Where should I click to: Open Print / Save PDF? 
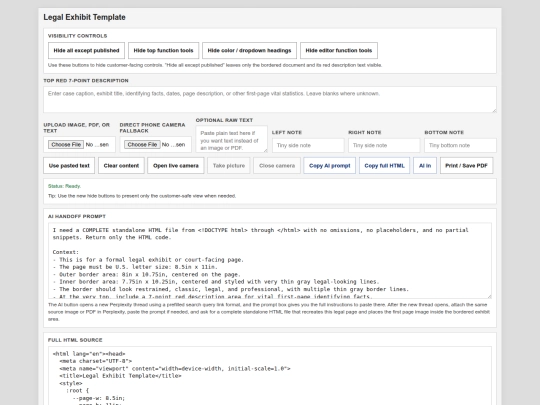(466, 166)
